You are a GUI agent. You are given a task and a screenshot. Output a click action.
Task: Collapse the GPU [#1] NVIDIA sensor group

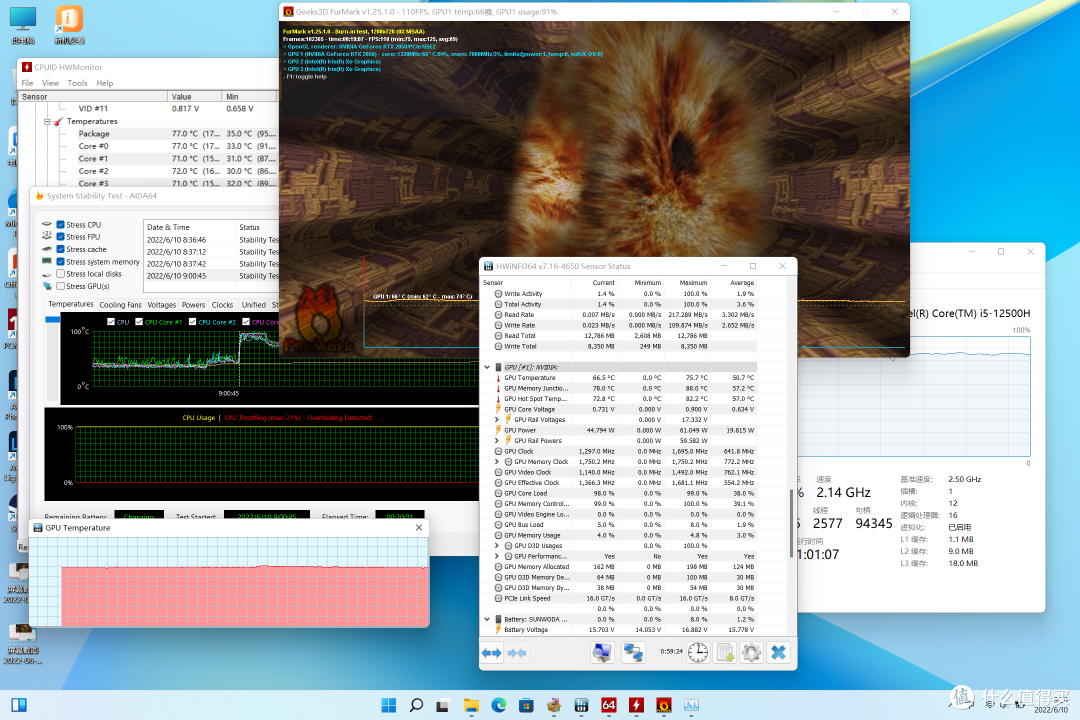487,367
